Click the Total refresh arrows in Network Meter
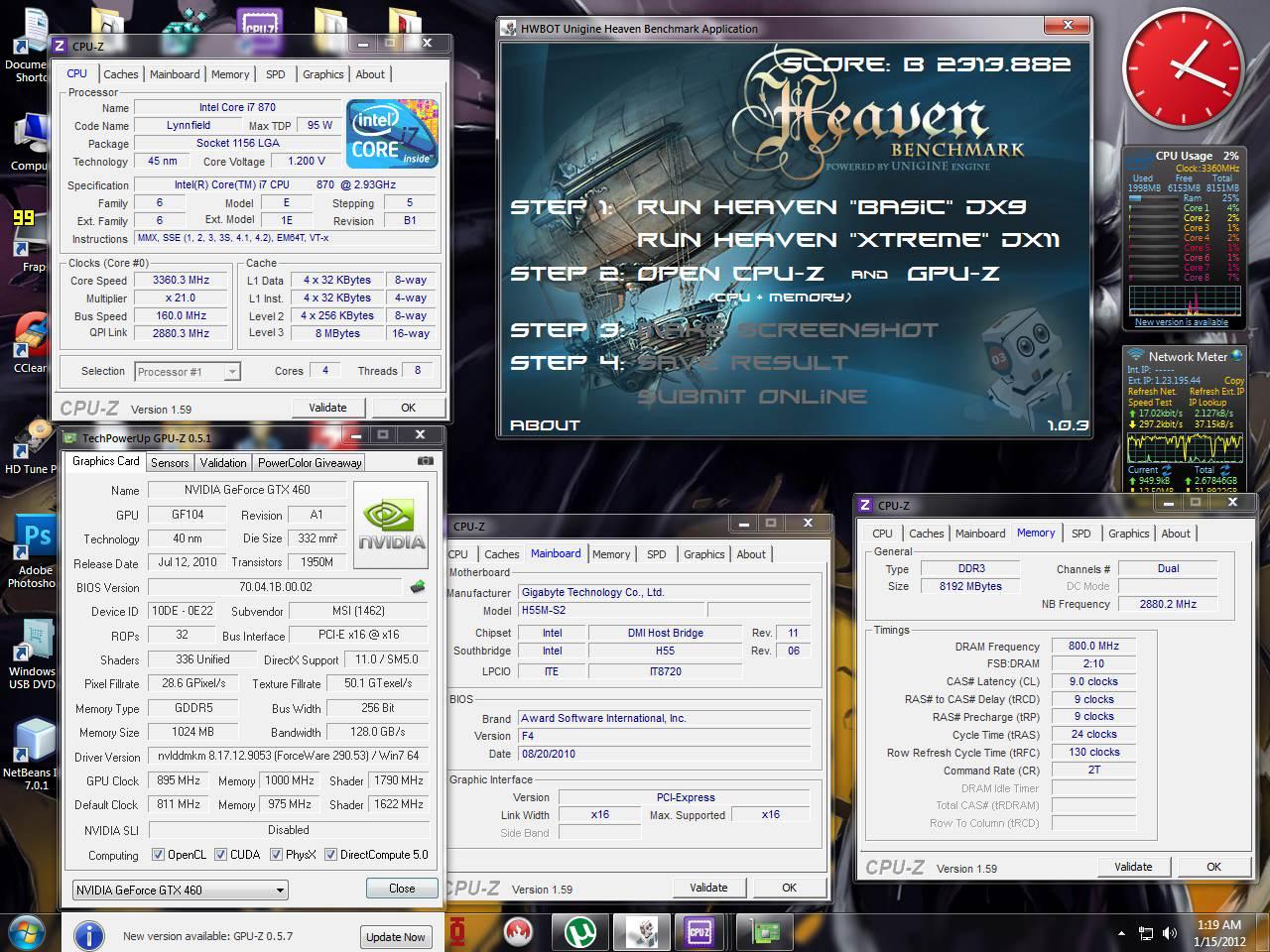The image size is (1270, 952). pyautogui.click(x=1223, y=470)
